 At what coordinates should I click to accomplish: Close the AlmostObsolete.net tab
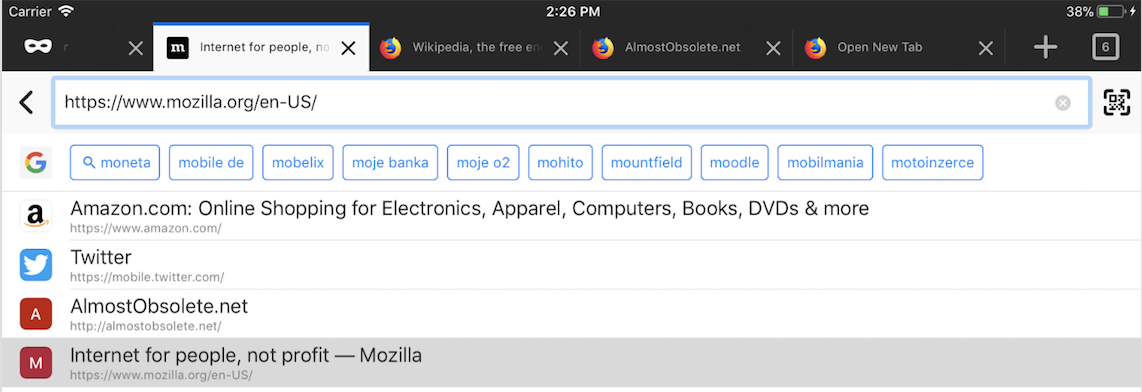pyautogui.click(x=773, y=48)
